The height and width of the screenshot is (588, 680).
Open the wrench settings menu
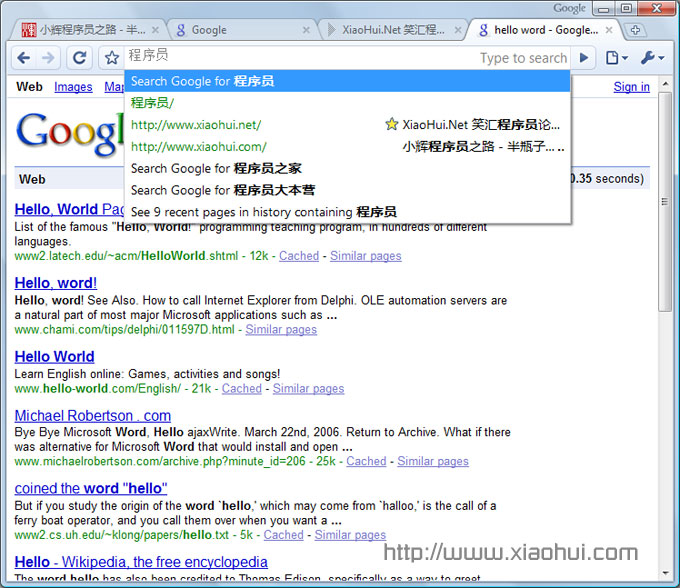pyautogui.click(x=652, y=57)
